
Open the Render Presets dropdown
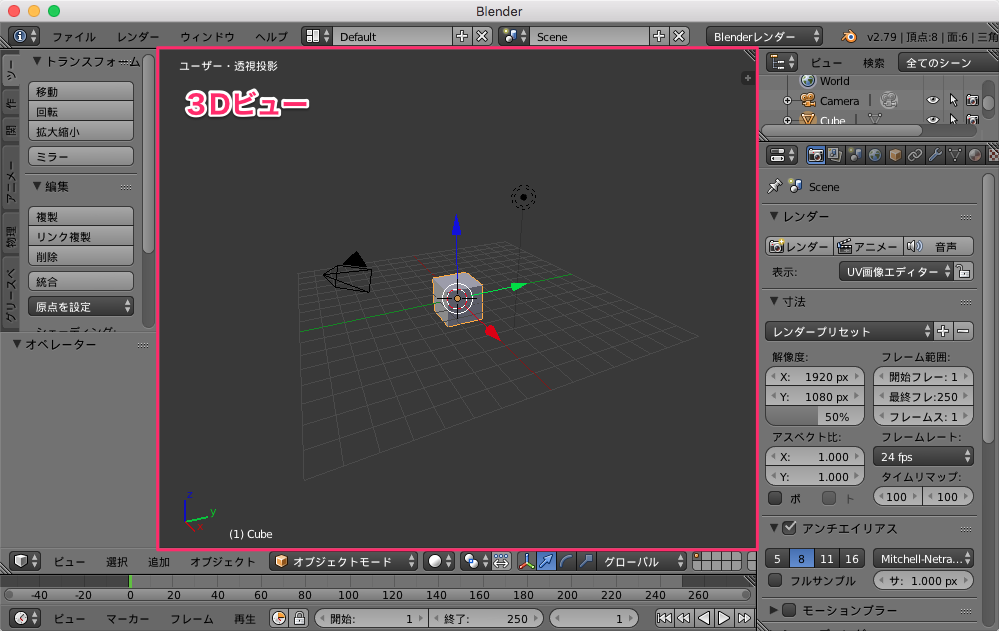(x=849, y=331)
